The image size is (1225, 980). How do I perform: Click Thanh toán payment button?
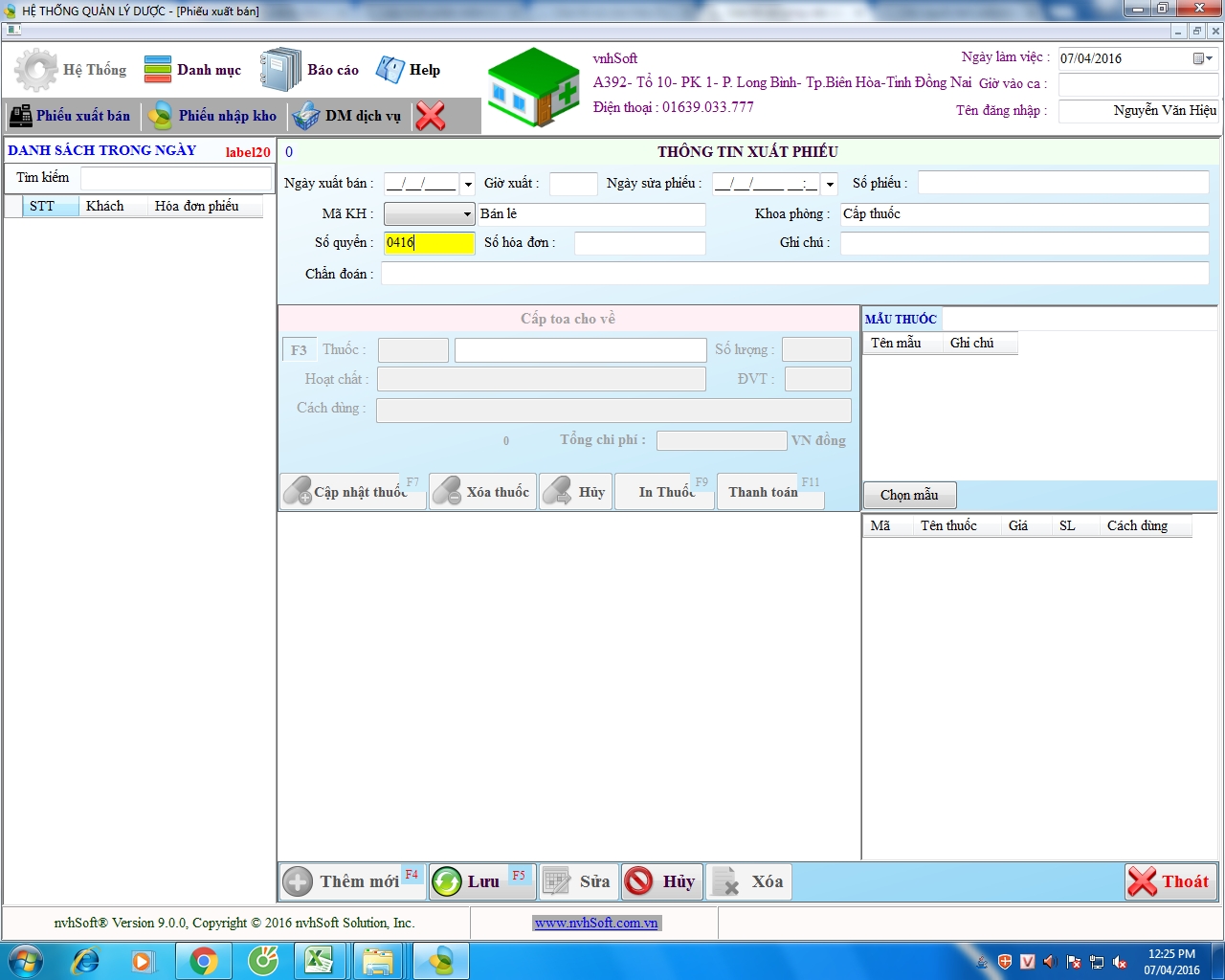(770, 492)
